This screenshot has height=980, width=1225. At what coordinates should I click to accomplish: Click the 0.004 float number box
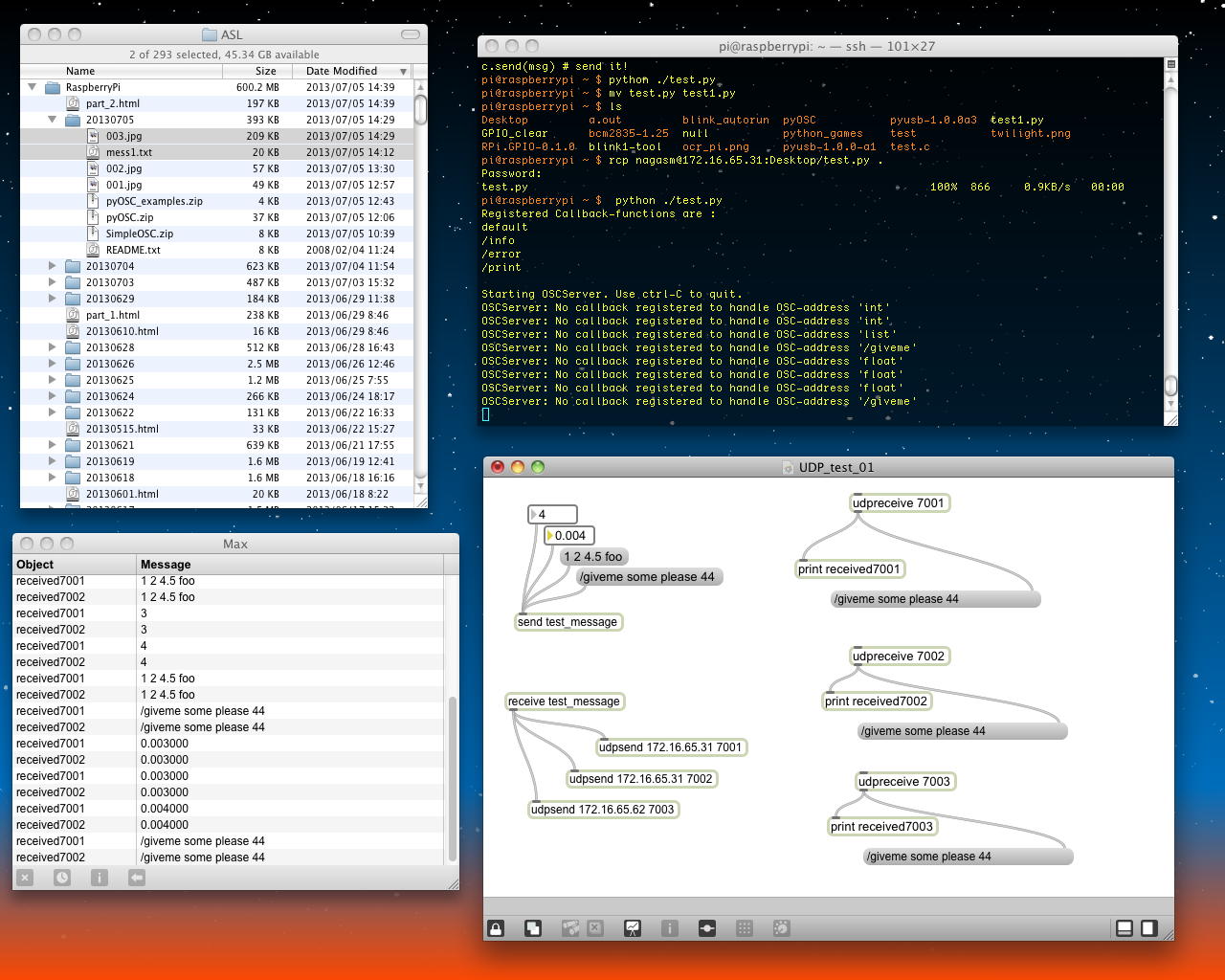tap(570, 536)
